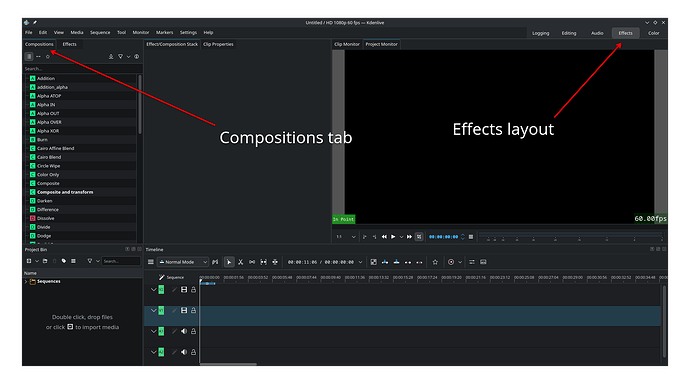This screenshot has height=392, width=690.
Task: Activate the Selection arrow tool
Action: click(229, 262)
